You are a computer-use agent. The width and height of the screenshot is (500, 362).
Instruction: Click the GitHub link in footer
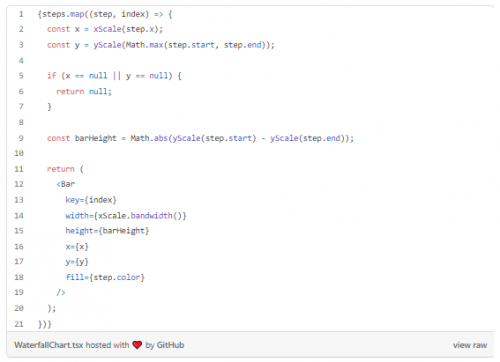(x=170, y=345)
